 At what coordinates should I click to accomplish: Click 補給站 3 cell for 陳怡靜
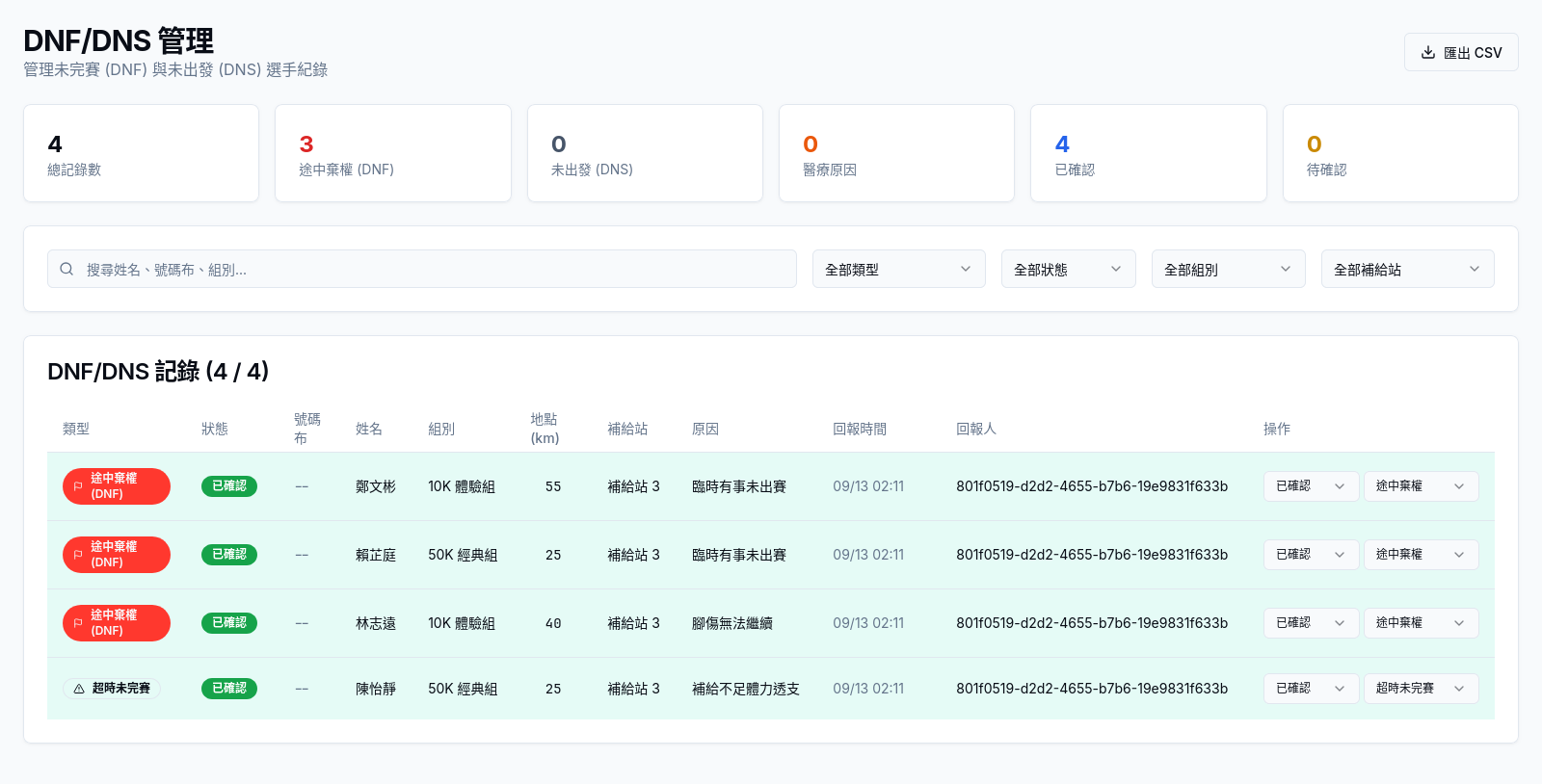(633, 689)
